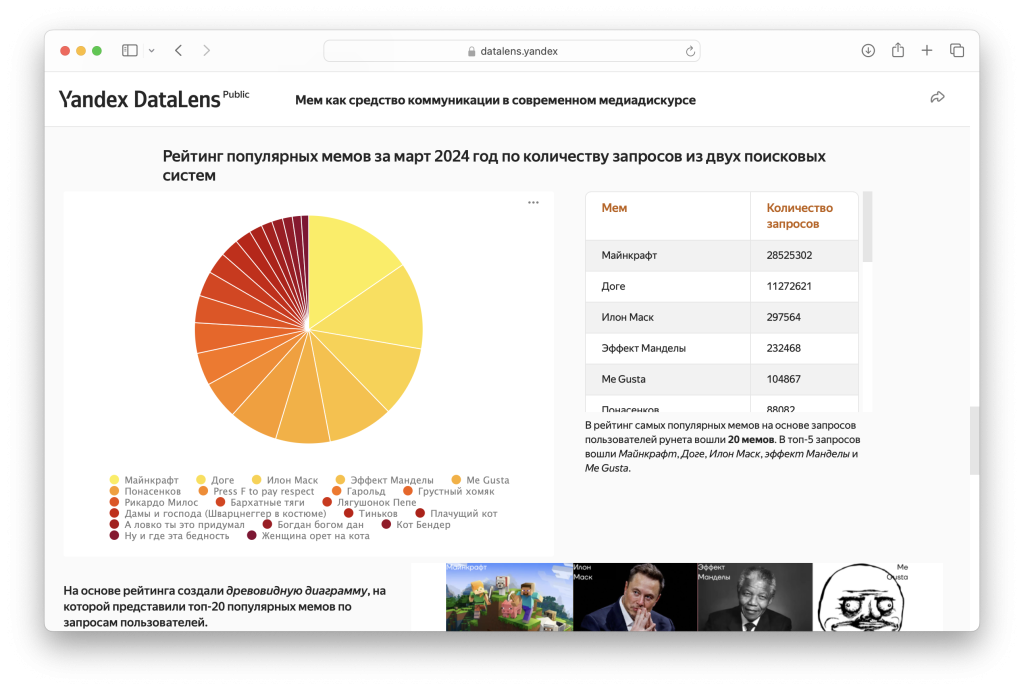
Task: Reload the page via refresh icon
Action: click(690, 51)
